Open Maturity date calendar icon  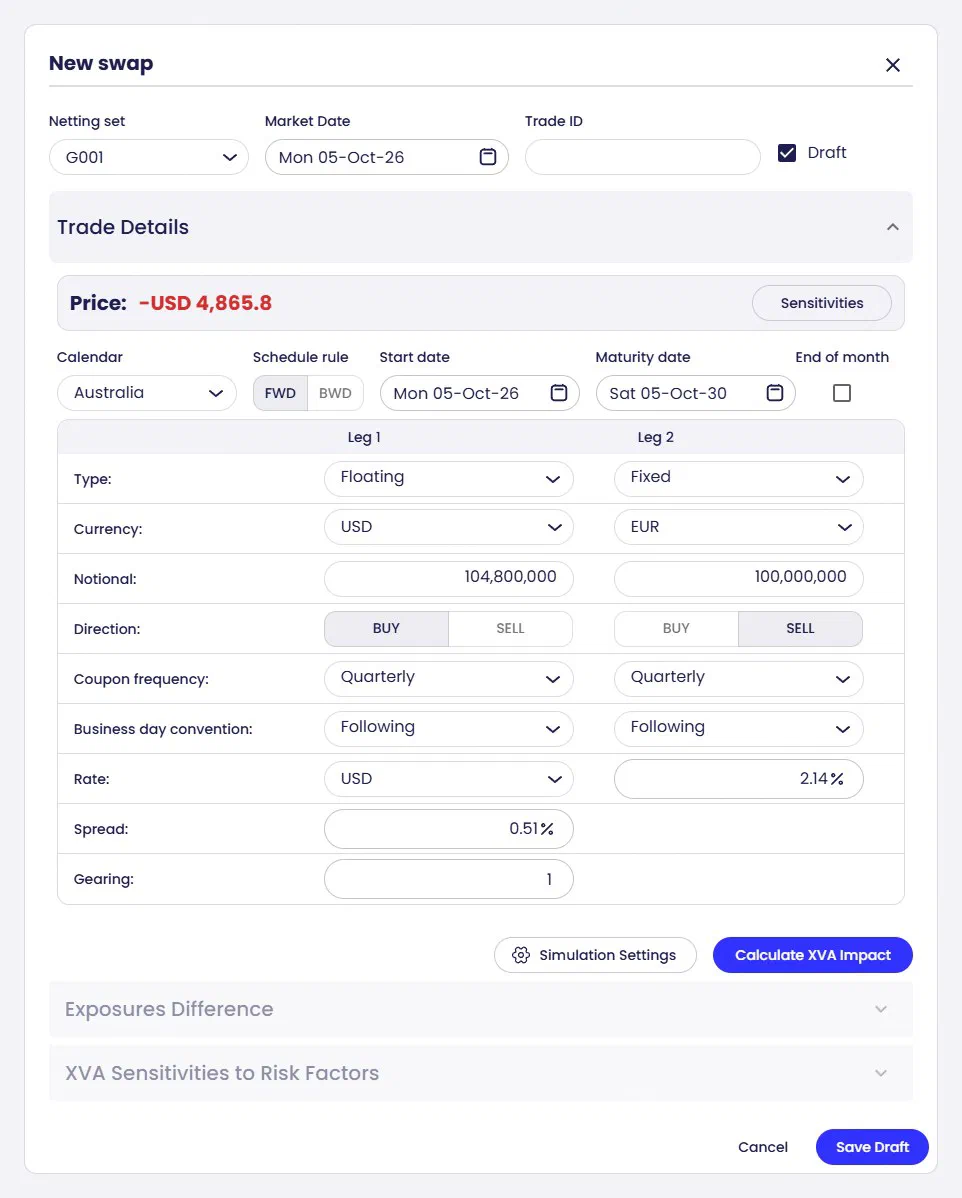pos(775,393)
